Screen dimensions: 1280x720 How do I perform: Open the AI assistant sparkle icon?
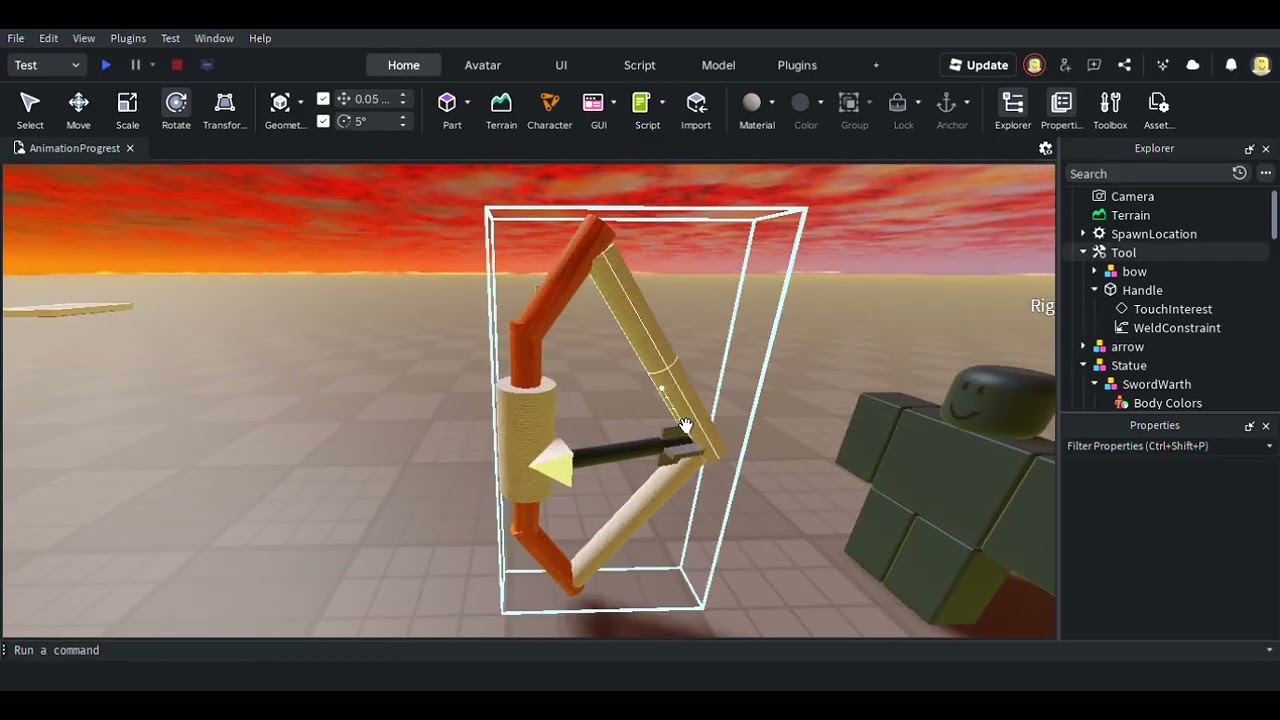(x=1163, y=65)
